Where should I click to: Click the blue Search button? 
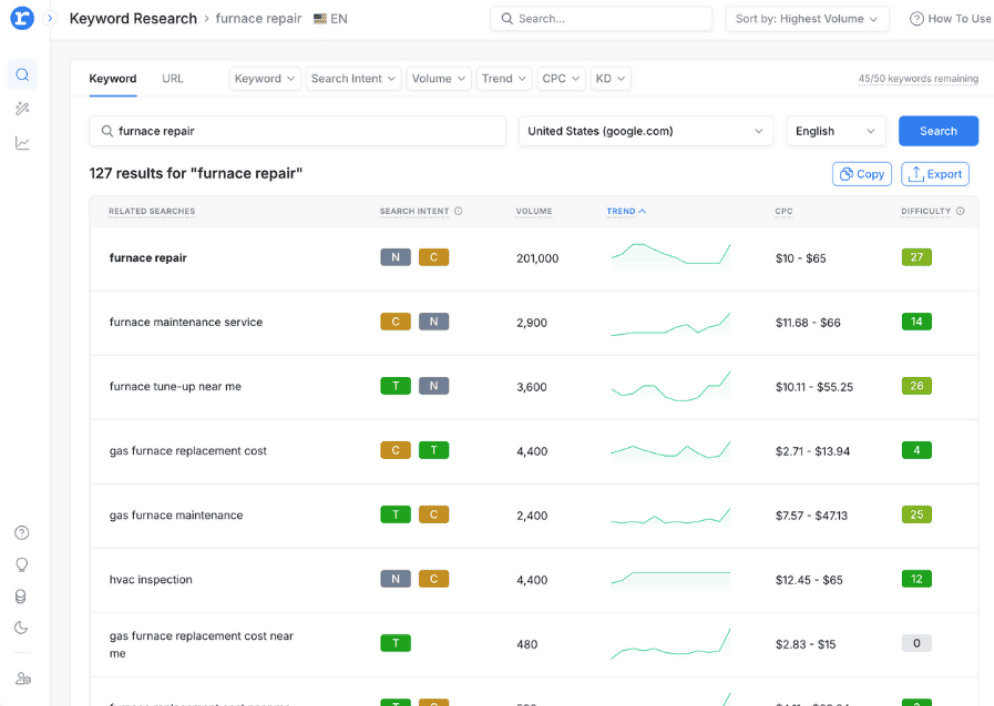(938, 131)
